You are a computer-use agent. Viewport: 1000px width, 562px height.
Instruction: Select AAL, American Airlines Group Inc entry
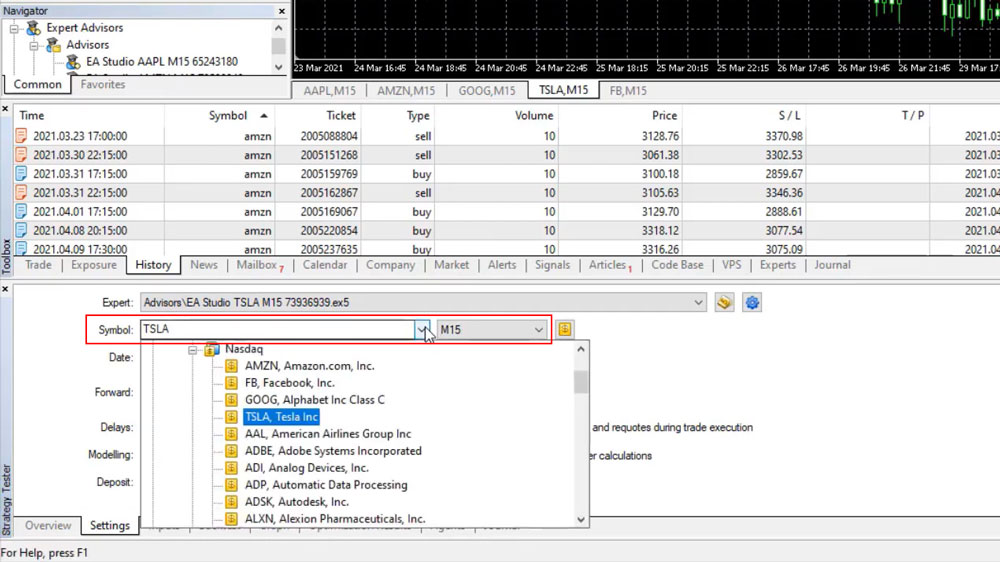click(328, 434)
